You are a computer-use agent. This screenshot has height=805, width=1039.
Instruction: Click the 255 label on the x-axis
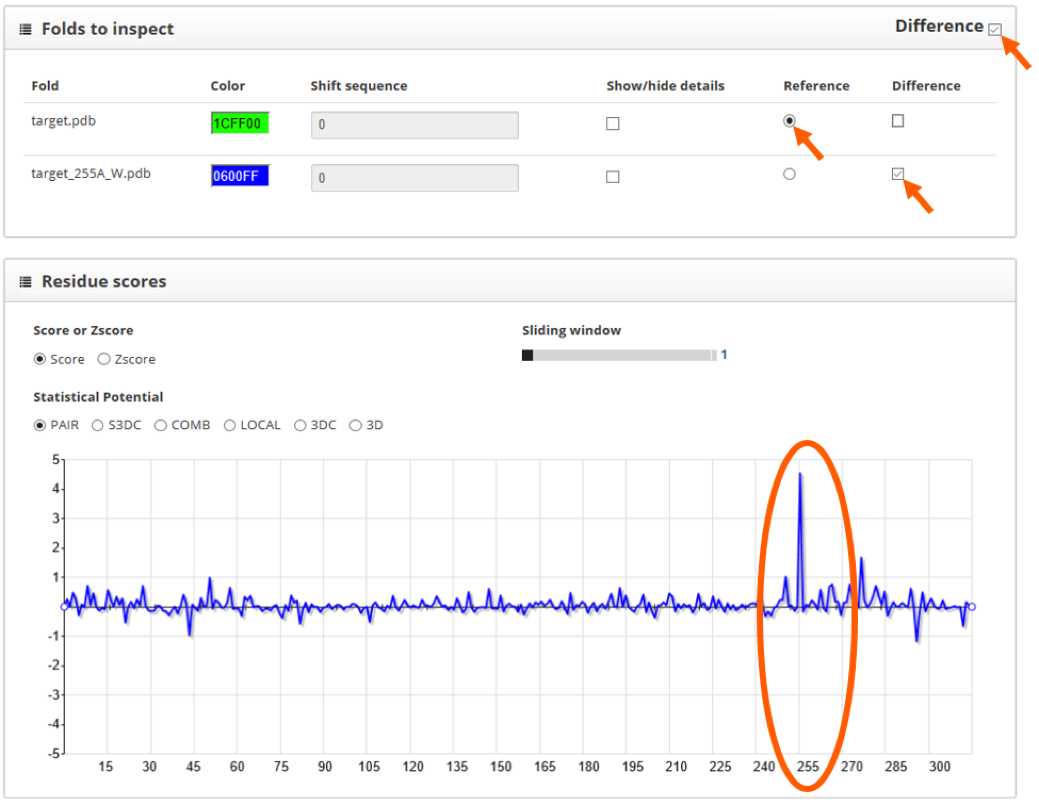point(808,767)
